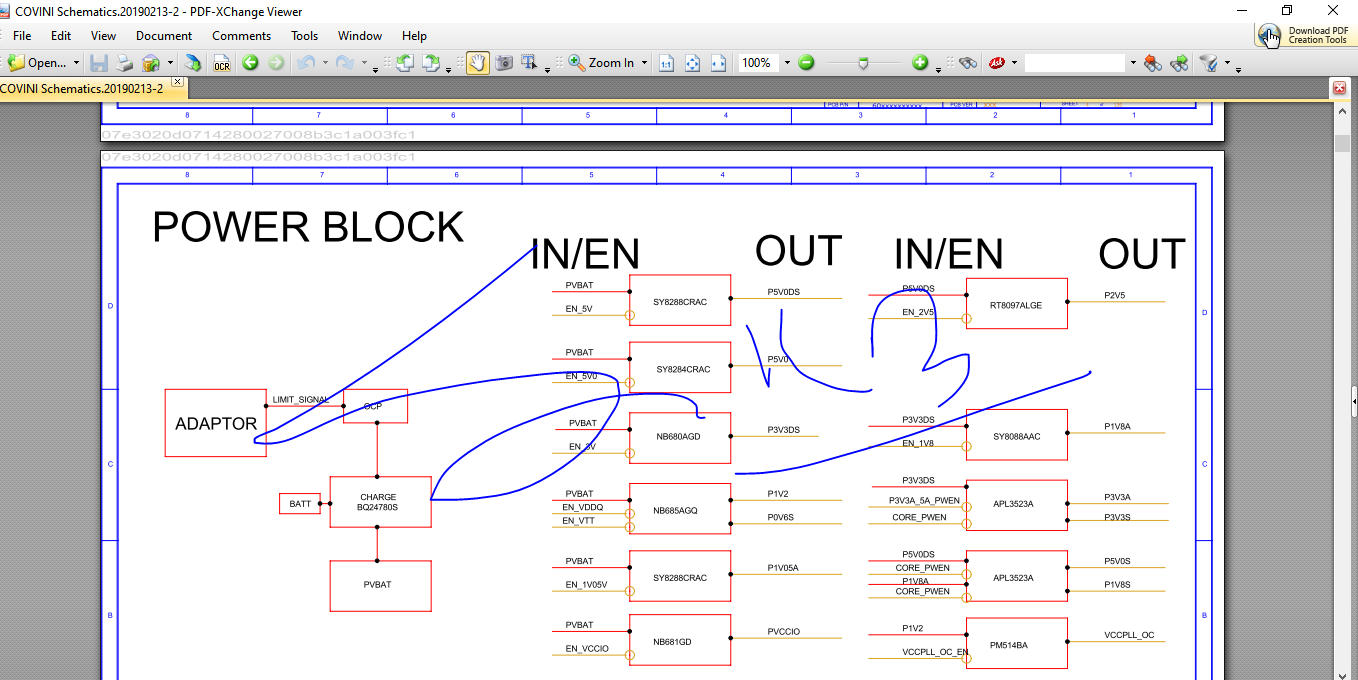
Task: Click vertical scrollbar up arrow
Action: click(x=1342, y=110)
